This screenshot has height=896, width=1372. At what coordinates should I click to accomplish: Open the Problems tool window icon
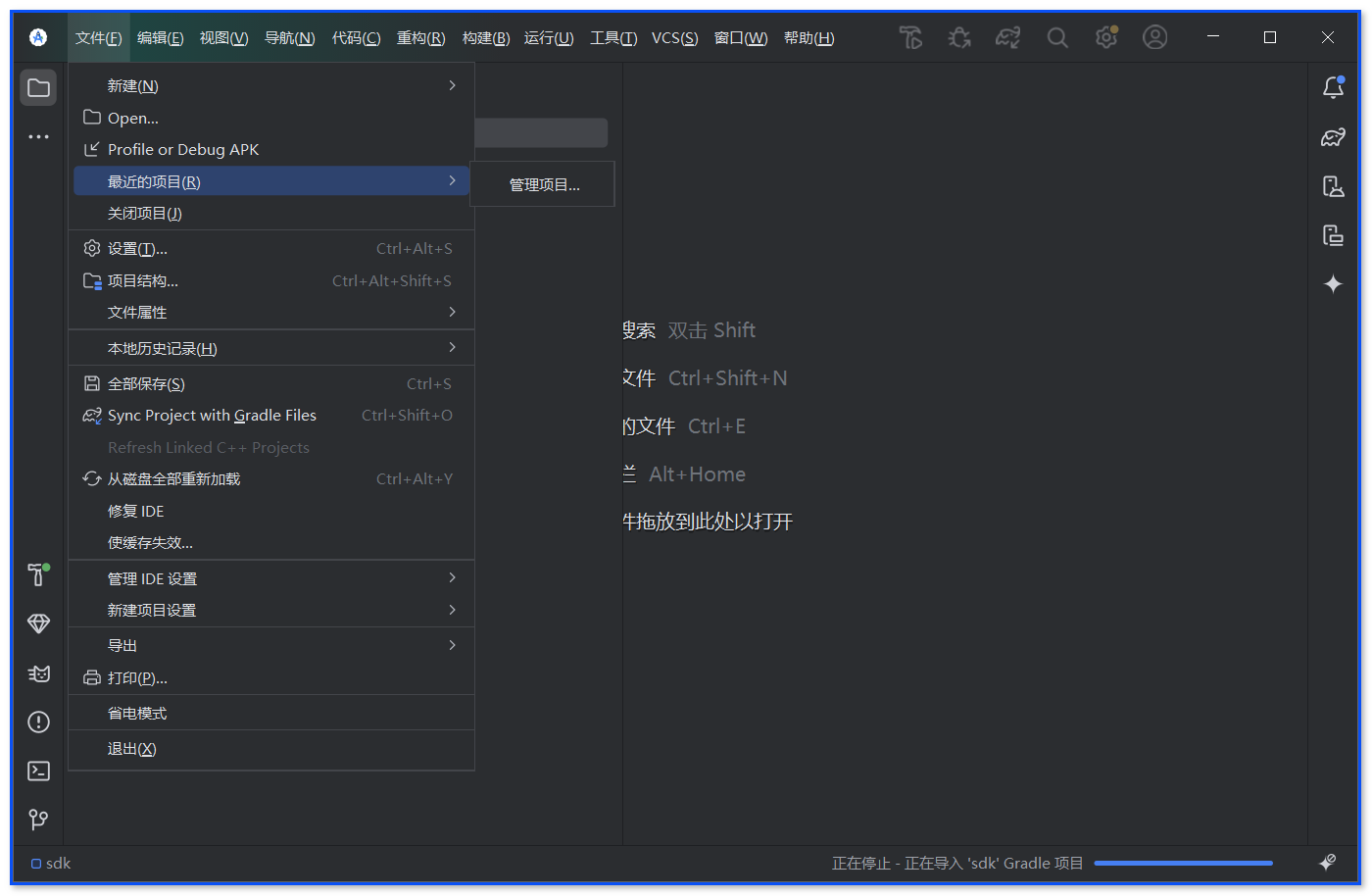tap(38, 722)
